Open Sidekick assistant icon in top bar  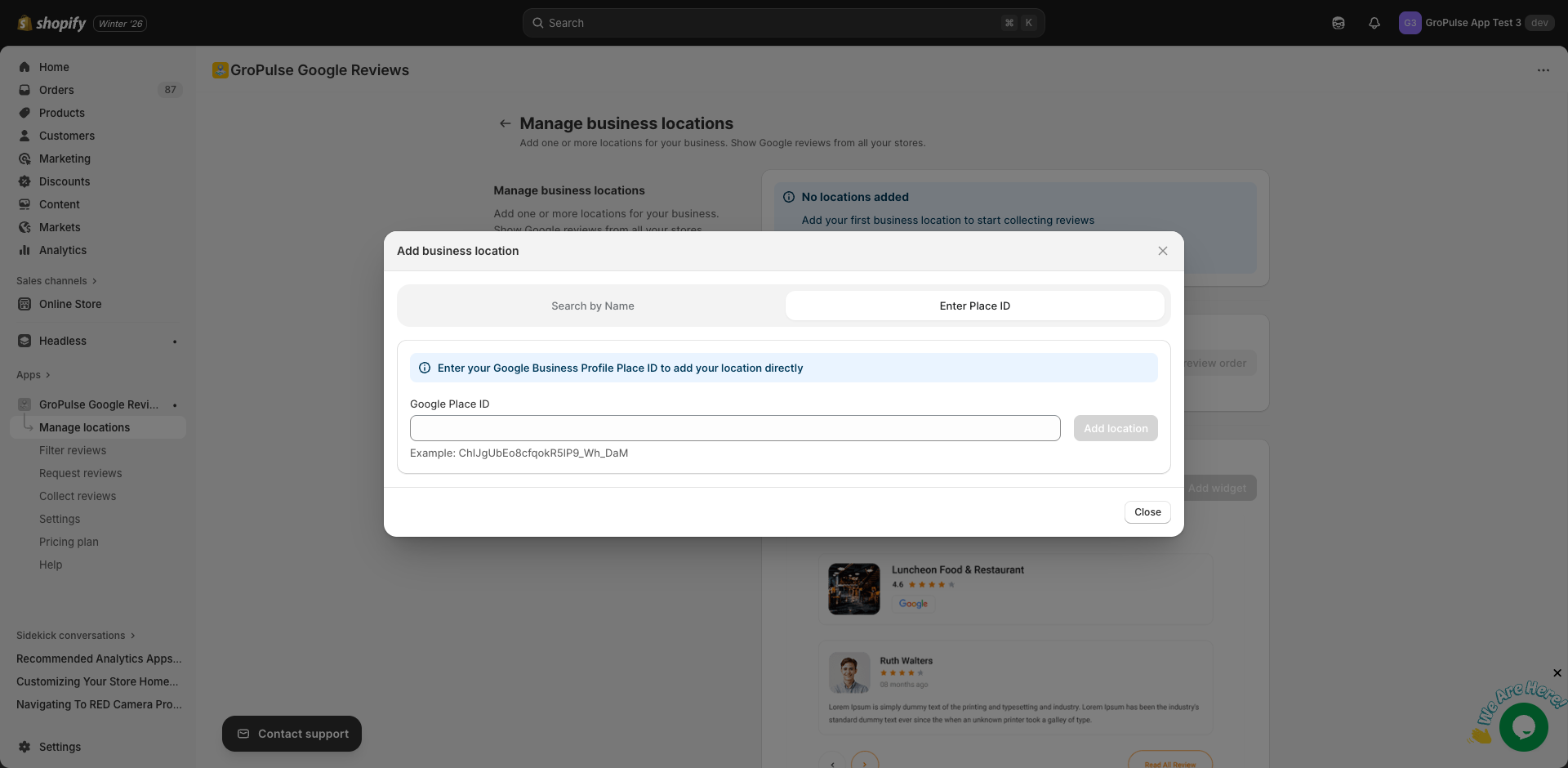pos(1339,23)
